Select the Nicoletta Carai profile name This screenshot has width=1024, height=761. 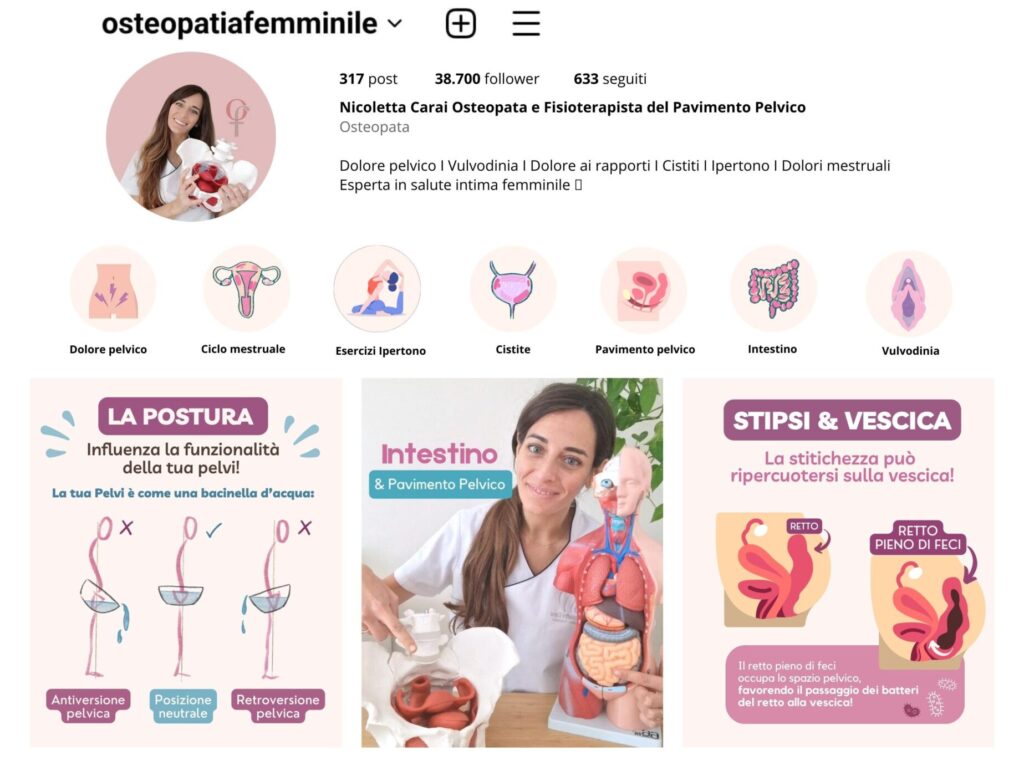tap(572, 107)
